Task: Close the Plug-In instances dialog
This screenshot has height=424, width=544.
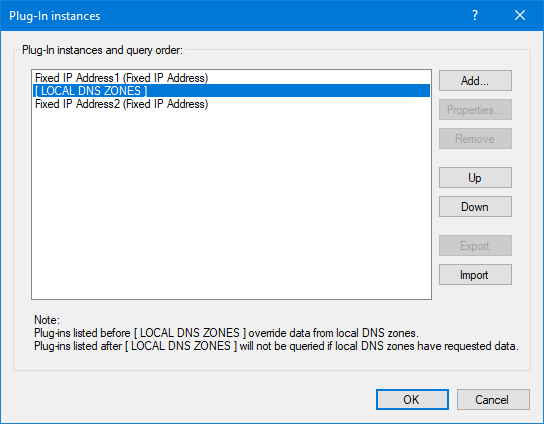Action: coord(520,15)
